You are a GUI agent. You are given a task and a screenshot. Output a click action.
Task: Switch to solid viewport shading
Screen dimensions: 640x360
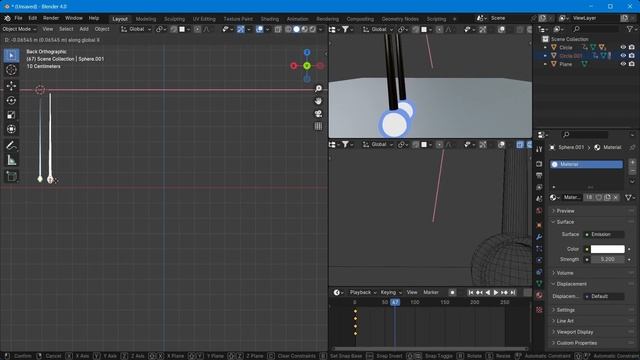tap(297, 29)
